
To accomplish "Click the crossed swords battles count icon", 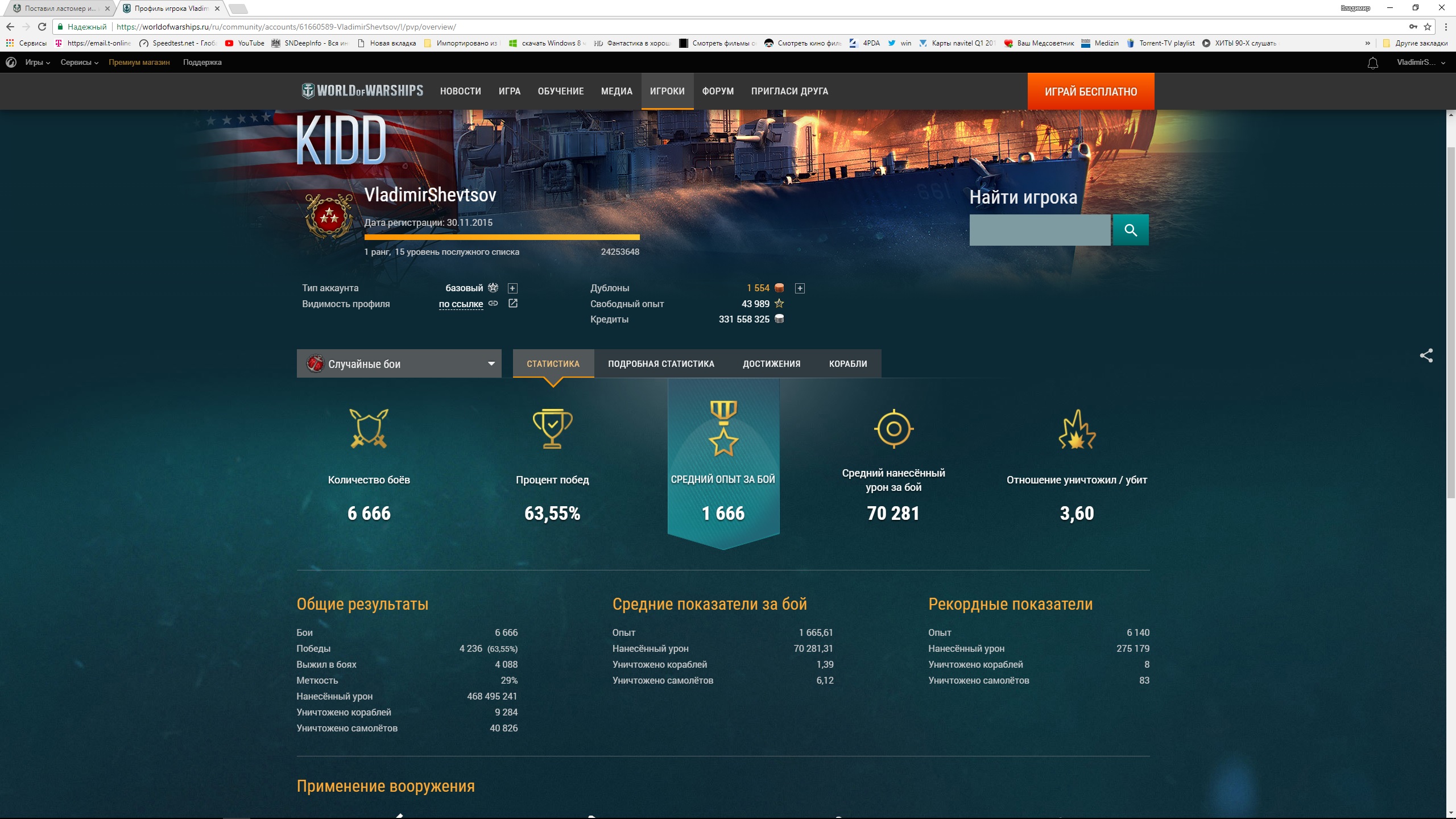I will pos(369,429).
